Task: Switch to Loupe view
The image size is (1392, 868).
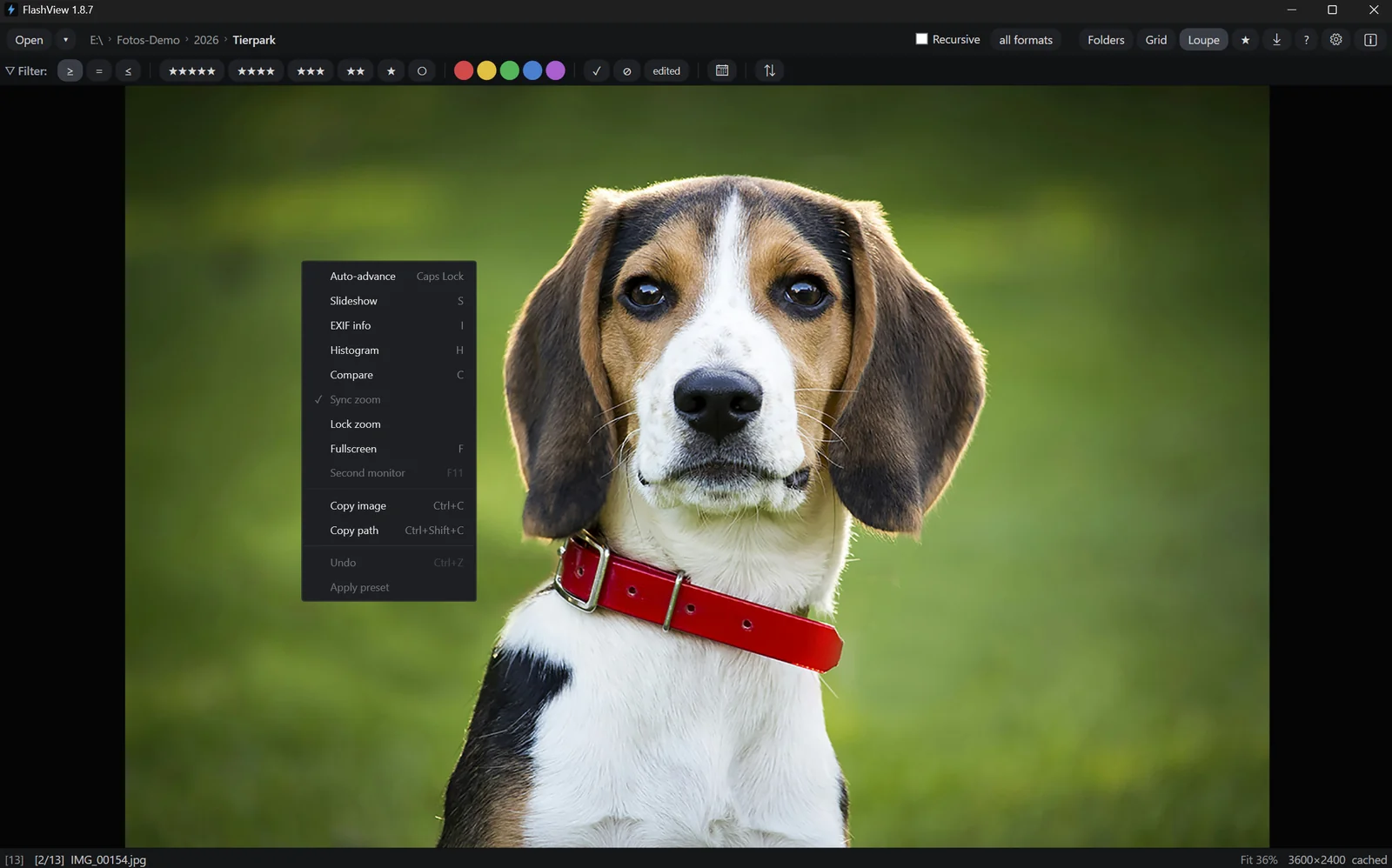Action: click(x=1203, y=40)
